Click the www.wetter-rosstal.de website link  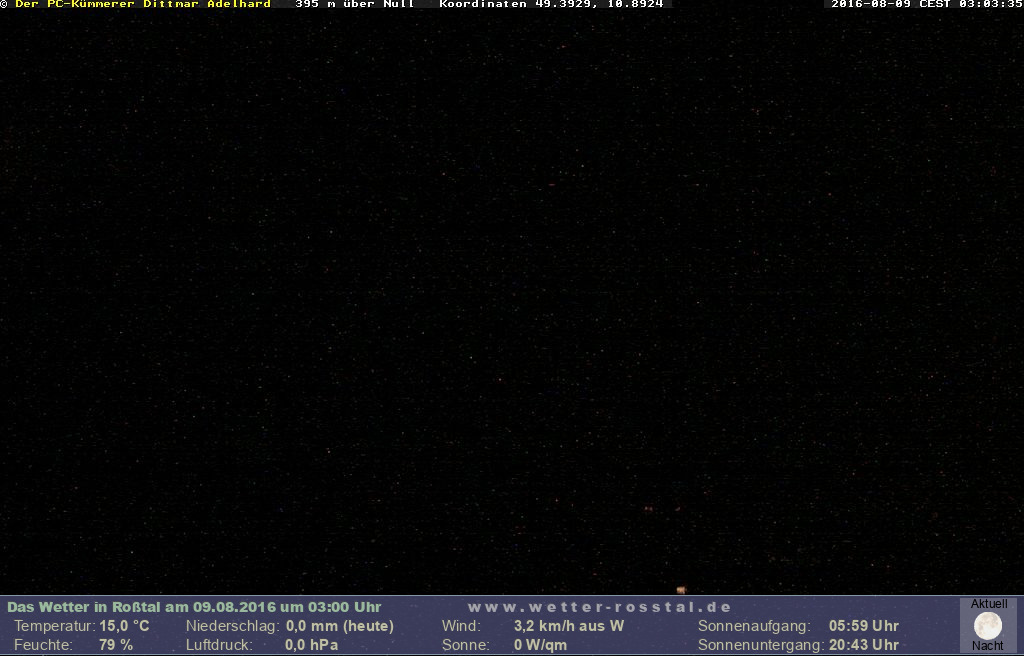click(600, 607)
